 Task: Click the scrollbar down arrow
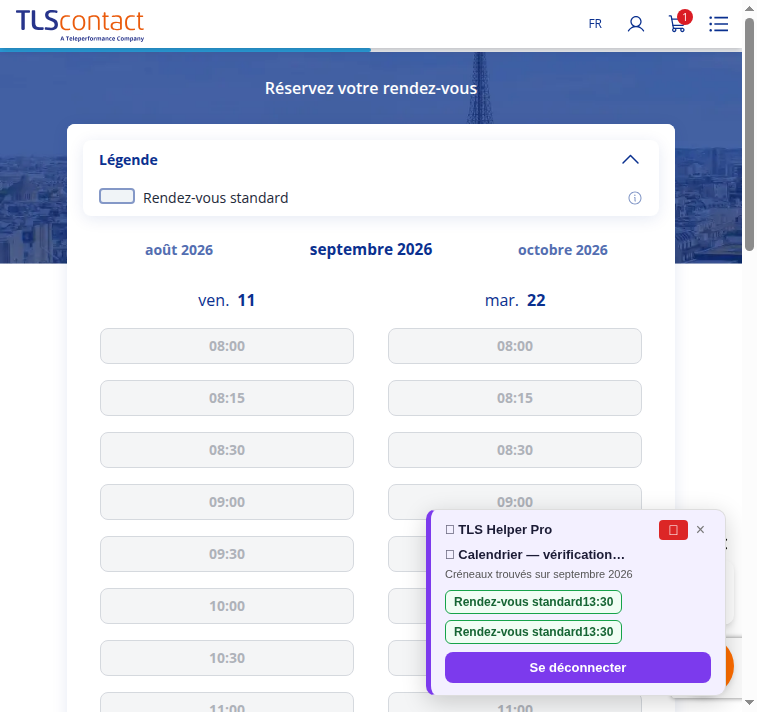pyautogui.click(x=749, y=702)
